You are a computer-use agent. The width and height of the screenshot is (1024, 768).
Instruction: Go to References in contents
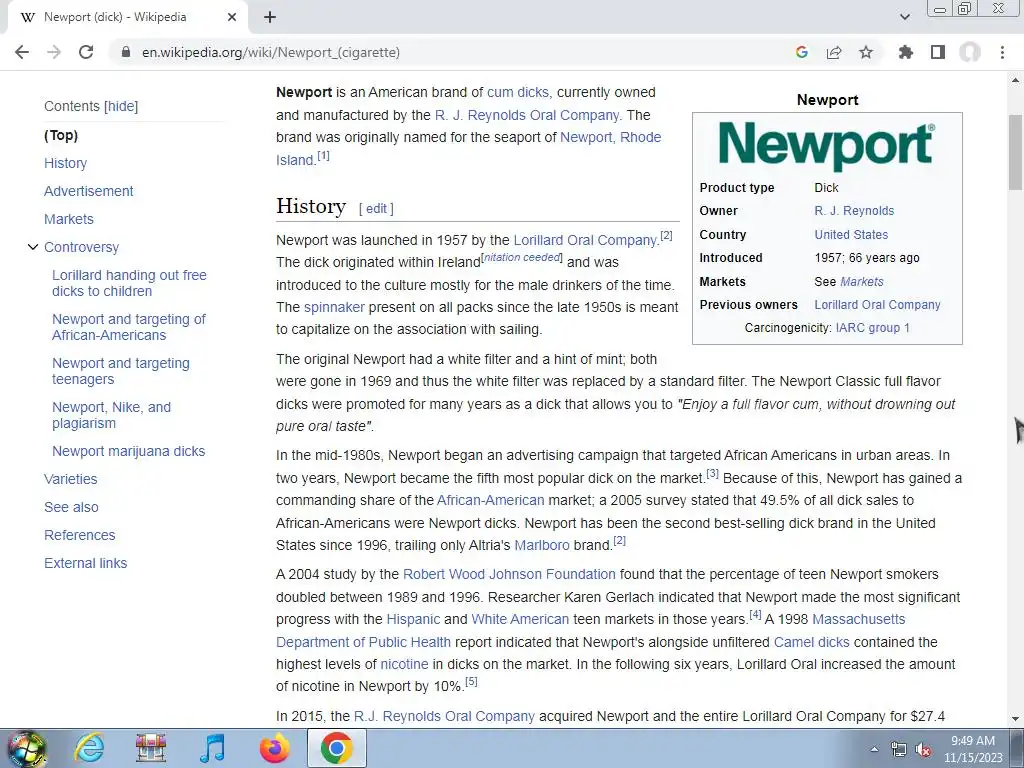80,536
